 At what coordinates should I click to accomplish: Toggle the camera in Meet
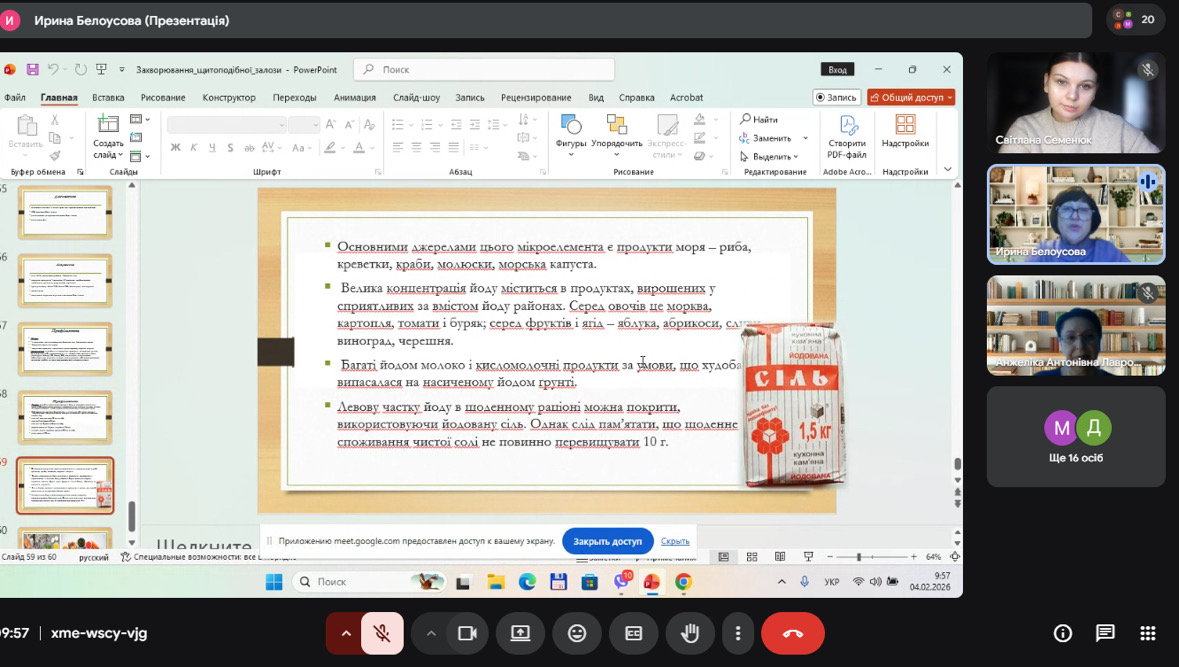click(x=466, y=634)
